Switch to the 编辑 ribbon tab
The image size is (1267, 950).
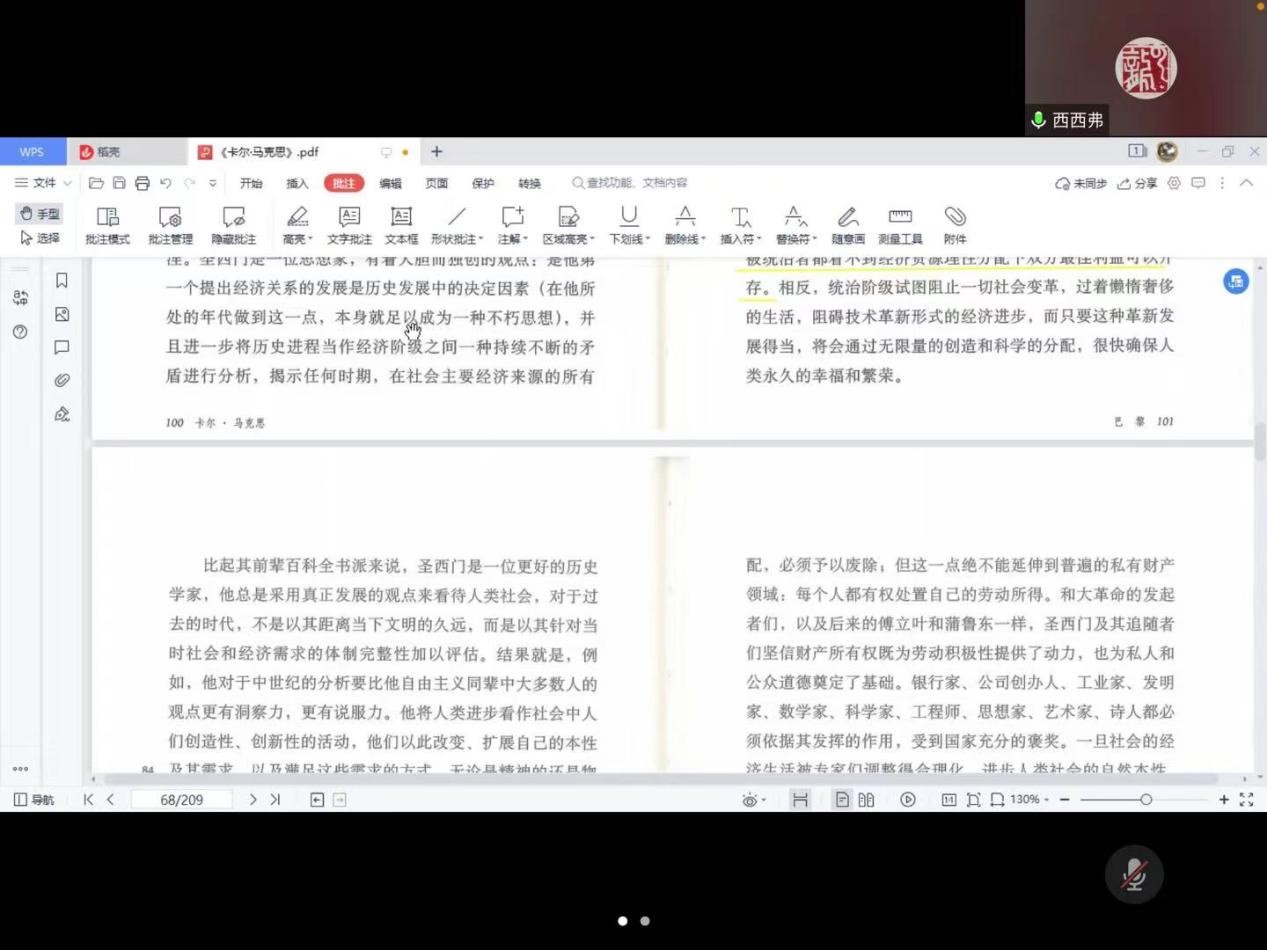point(390,183)
